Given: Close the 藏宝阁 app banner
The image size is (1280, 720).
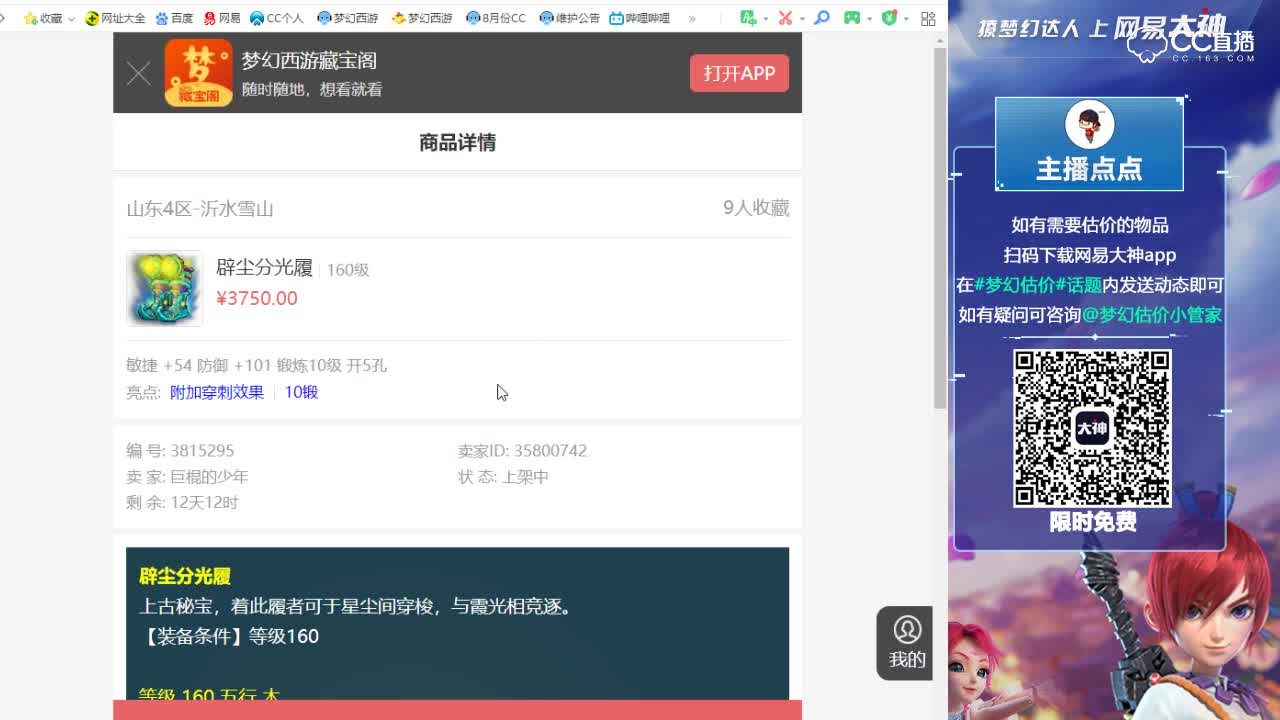Looking at the screenshot, I should 139,73.
